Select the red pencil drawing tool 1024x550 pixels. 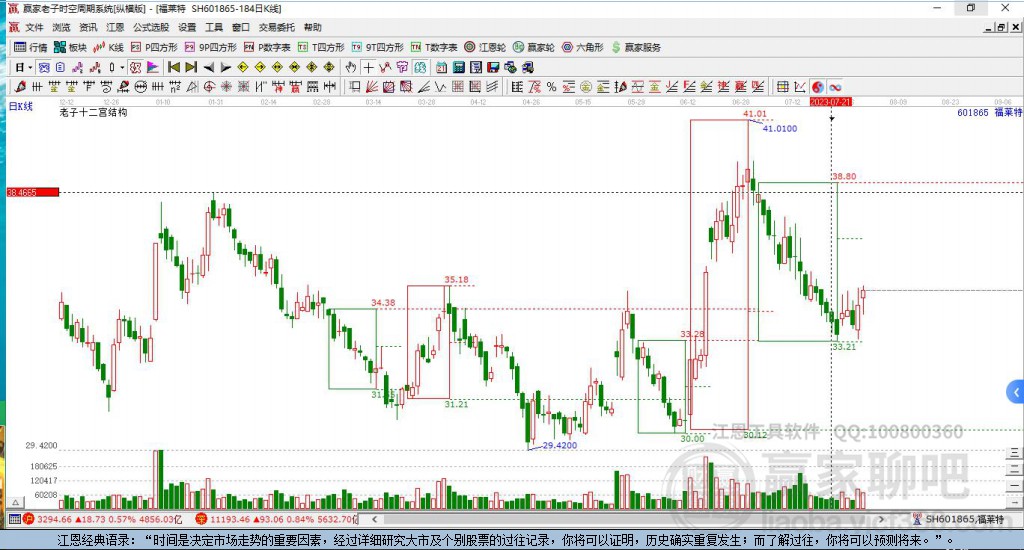(20, 86)
